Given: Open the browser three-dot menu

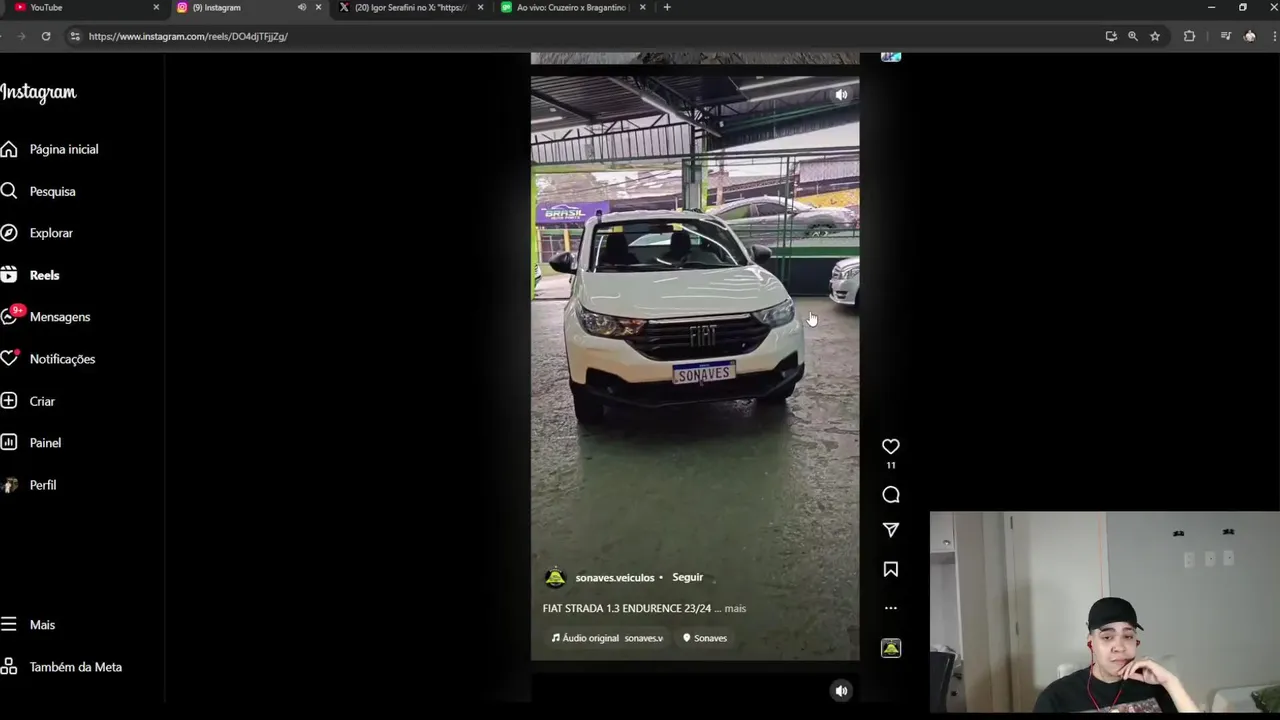Looking at the screenshot, I should [1274, 36].
